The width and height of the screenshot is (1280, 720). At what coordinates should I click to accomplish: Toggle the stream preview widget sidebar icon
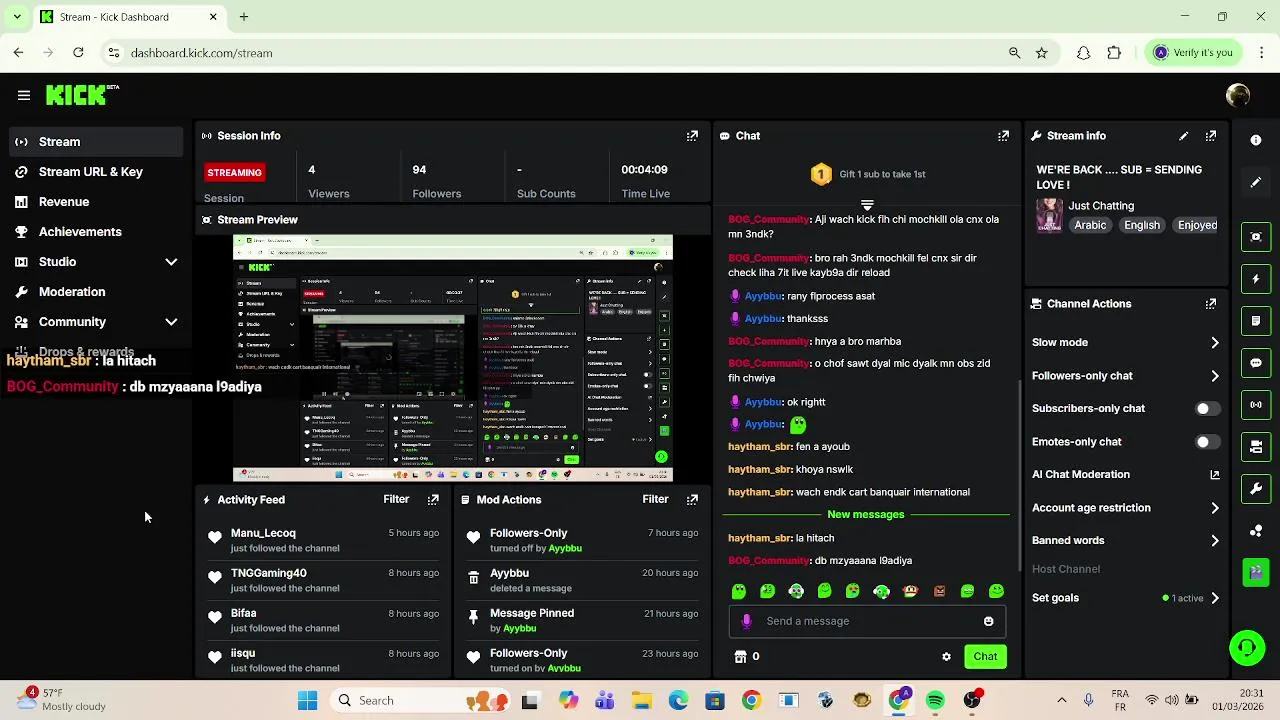[x=1256, y=237]
